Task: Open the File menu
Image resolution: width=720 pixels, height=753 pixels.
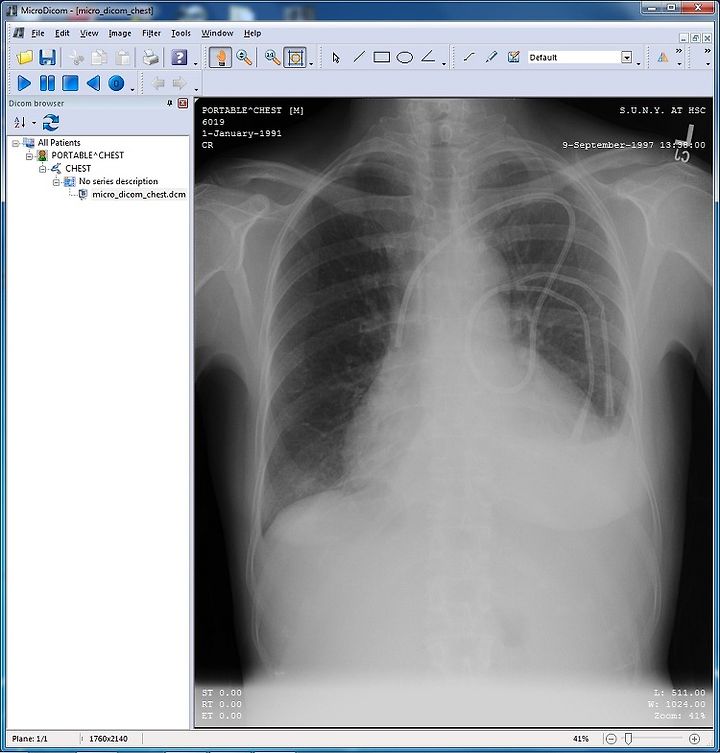Action: tap(37, 33)
